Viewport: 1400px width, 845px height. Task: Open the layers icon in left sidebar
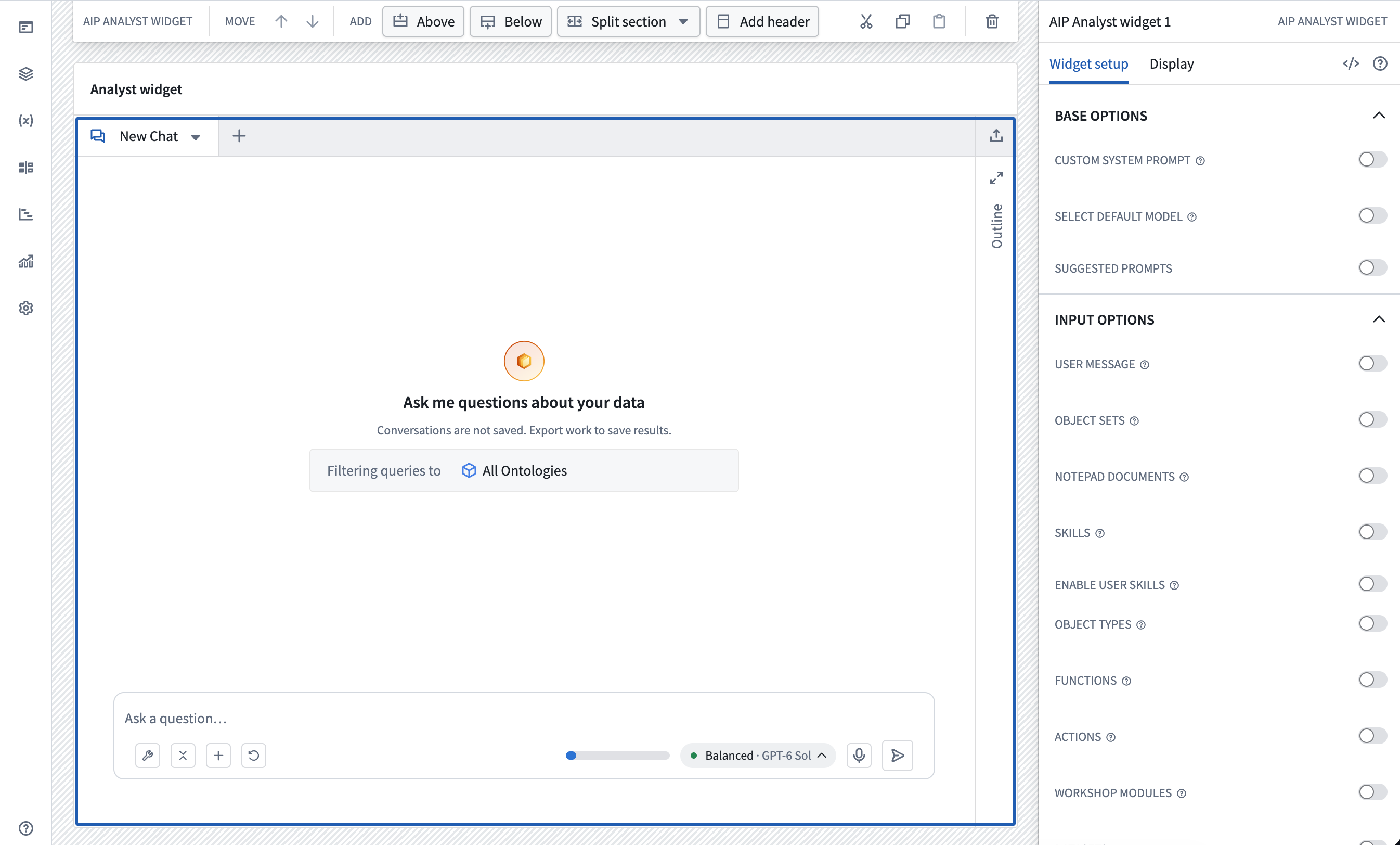pos(26,73)
